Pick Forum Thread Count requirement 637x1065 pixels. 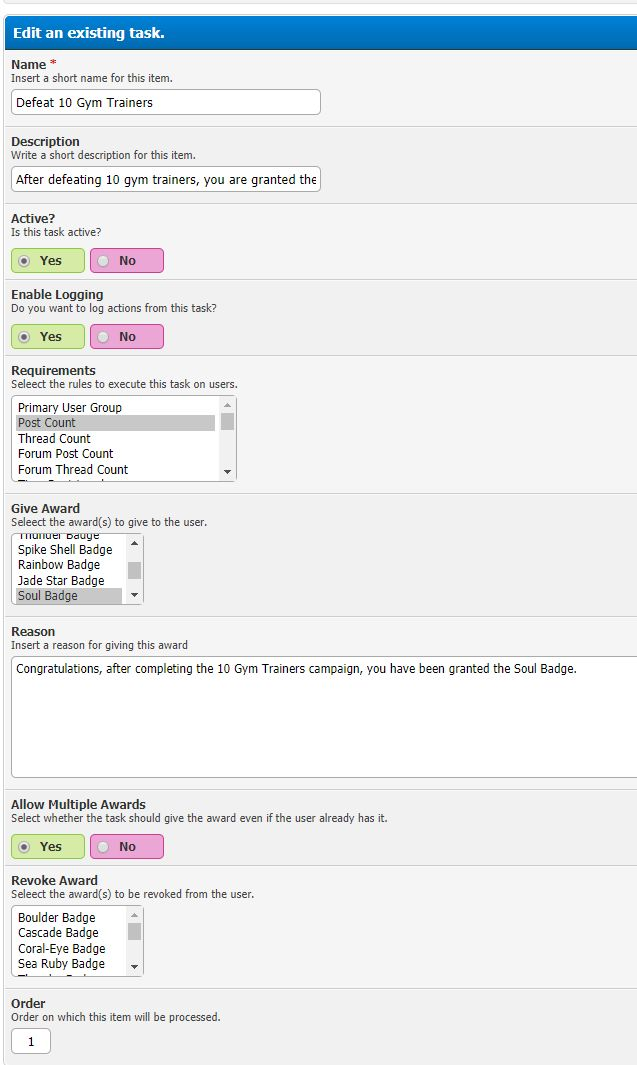click(73, 470)
